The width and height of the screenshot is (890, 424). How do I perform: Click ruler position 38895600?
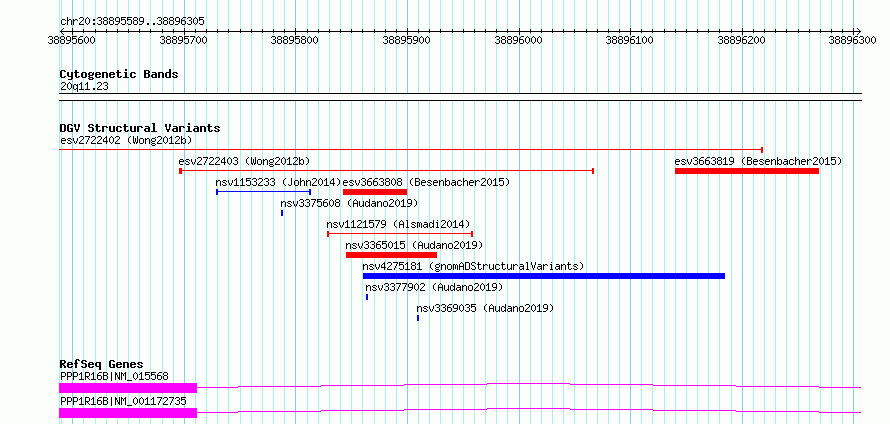point(72,40)
